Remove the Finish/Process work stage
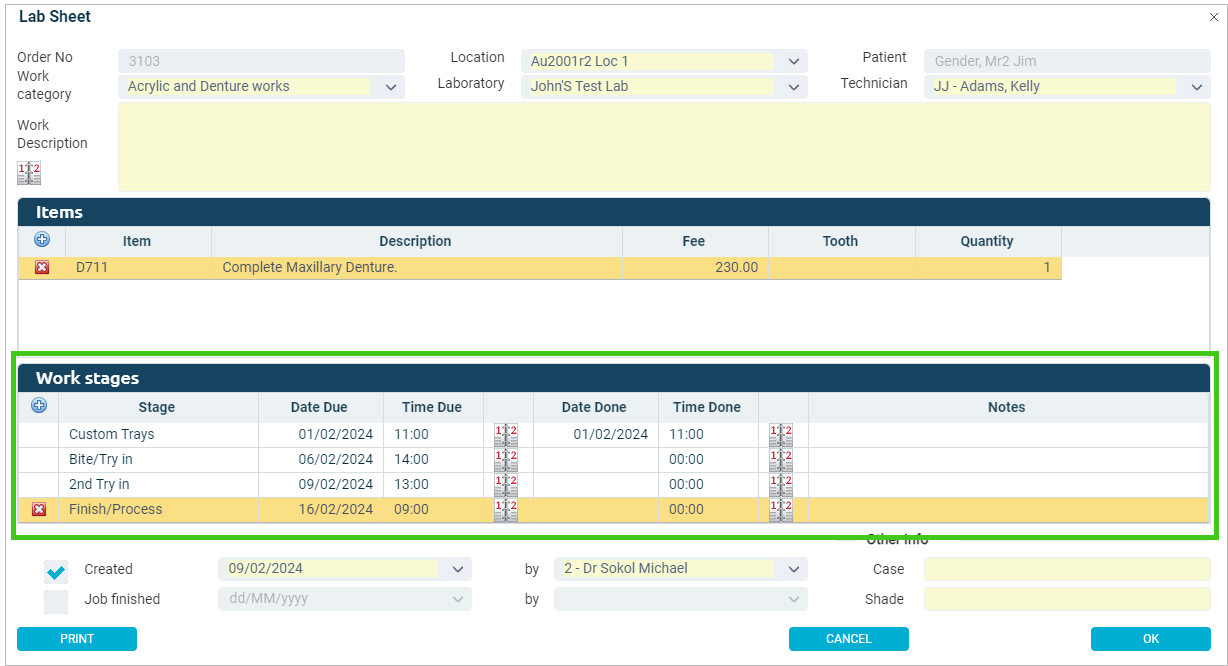 (x=39, y=509)
